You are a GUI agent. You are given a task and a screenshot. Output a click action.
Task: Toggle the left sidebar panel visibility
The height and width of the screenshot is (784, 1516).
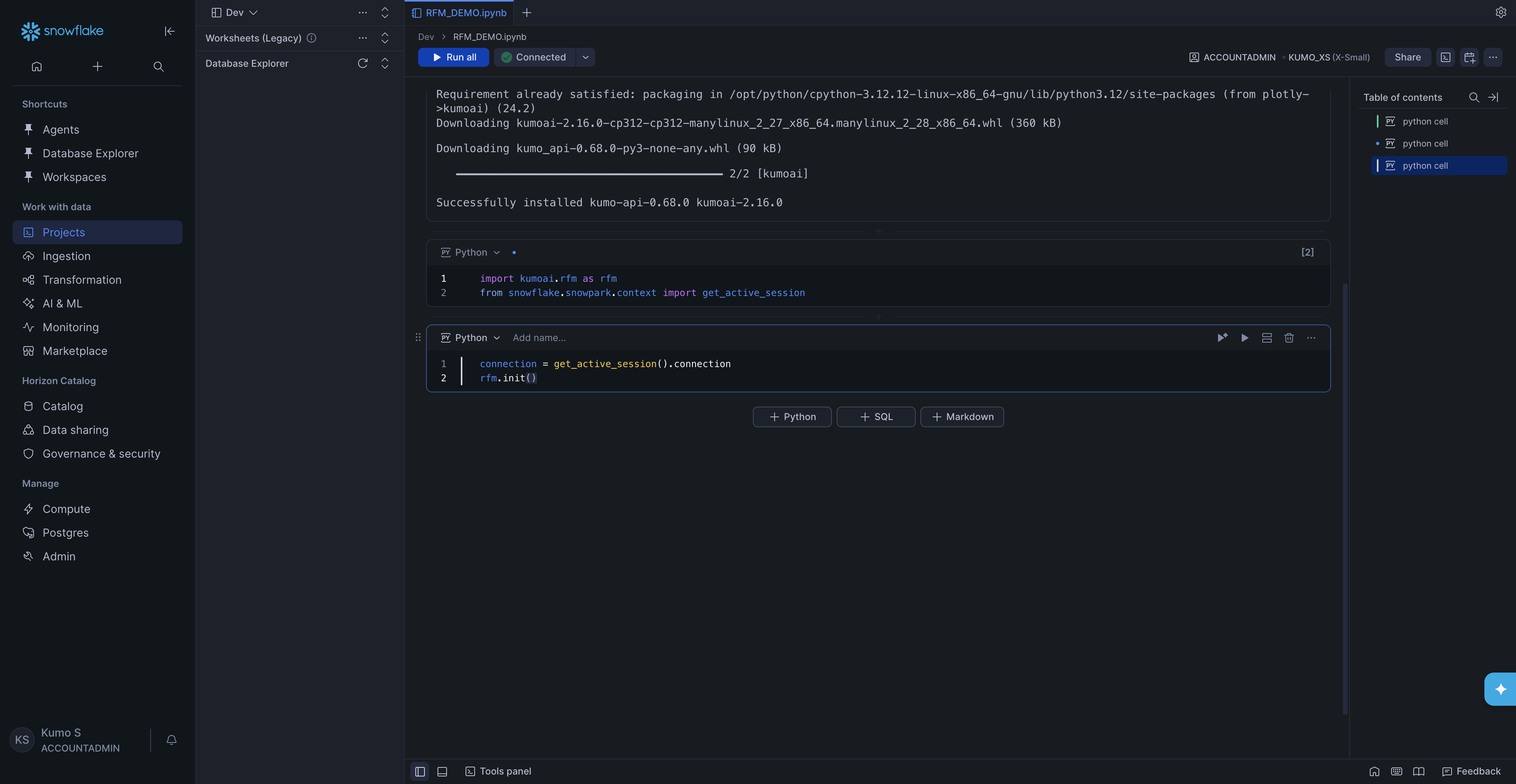tap(420, 771)
